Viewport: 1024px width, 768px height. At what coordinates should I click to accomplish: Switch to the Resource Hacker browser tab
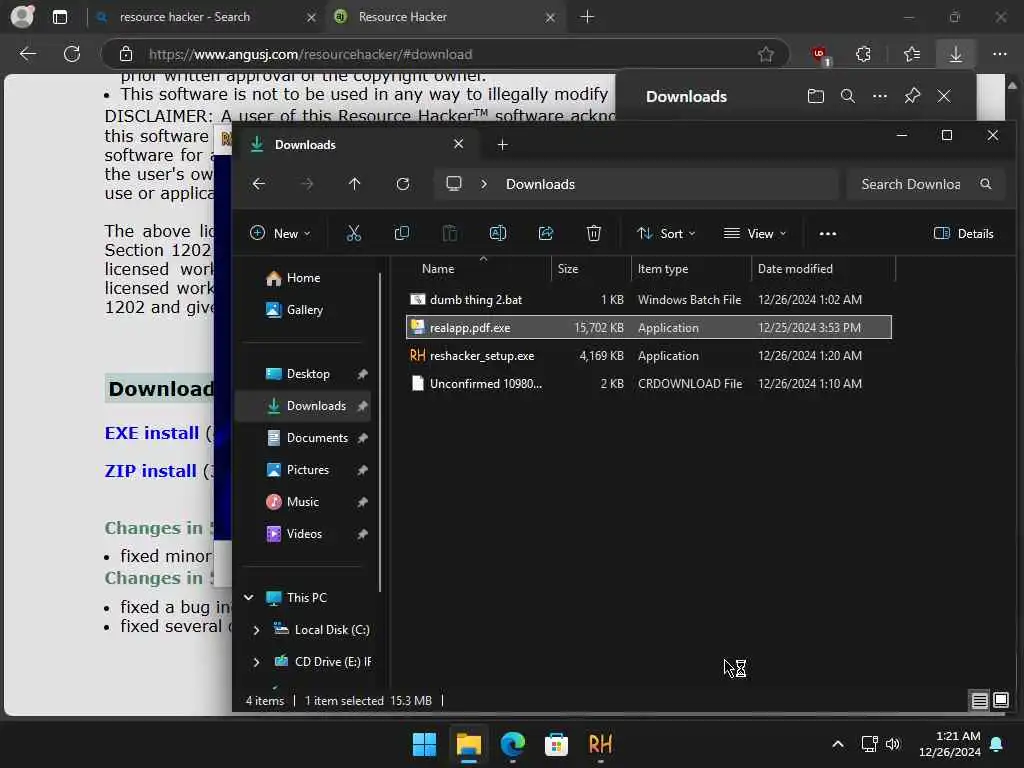tap(444, 17)
